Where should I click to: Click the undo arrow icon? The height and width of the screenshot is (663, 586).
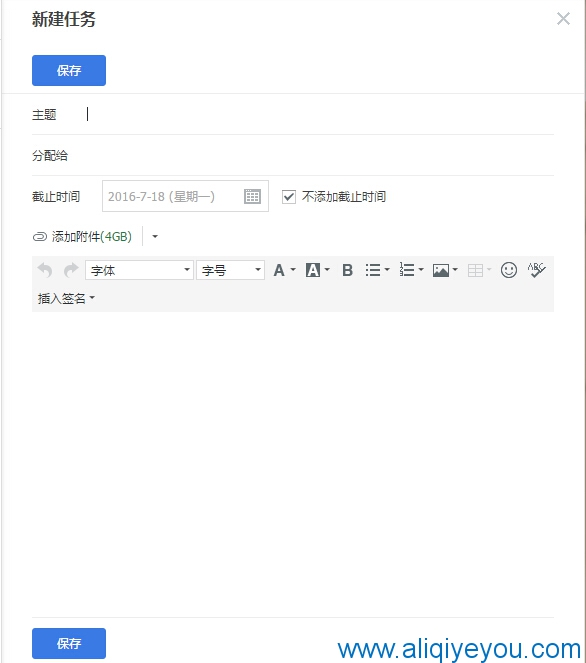click(45, 270)
